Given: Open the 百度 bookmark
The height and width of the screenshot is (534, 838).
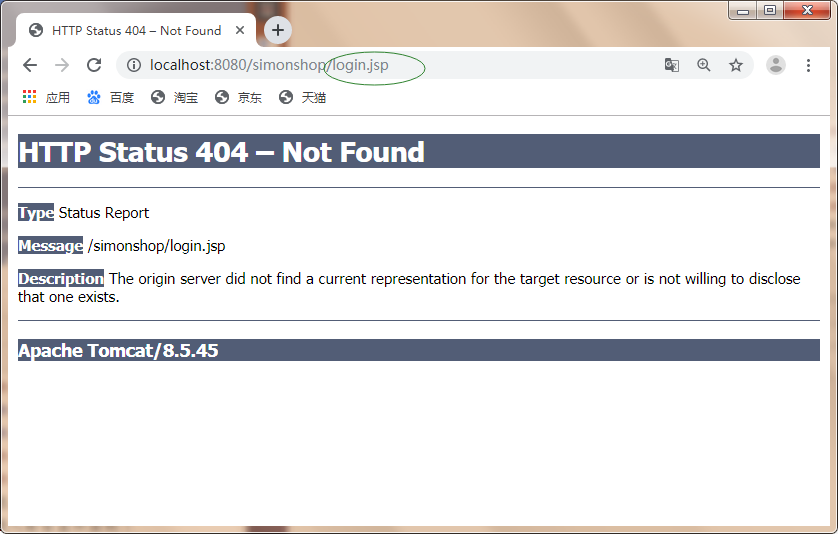Looking at the screenshot, I should tap(111, 97).
